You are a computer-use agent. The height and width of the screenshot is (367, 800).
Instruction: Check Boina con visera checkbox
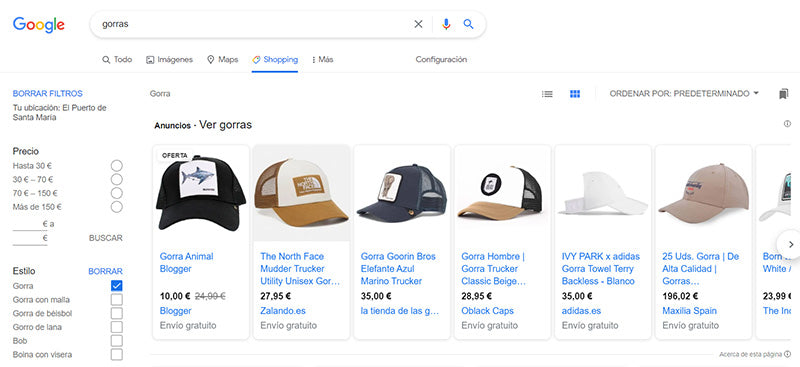(x=117, y=354)
